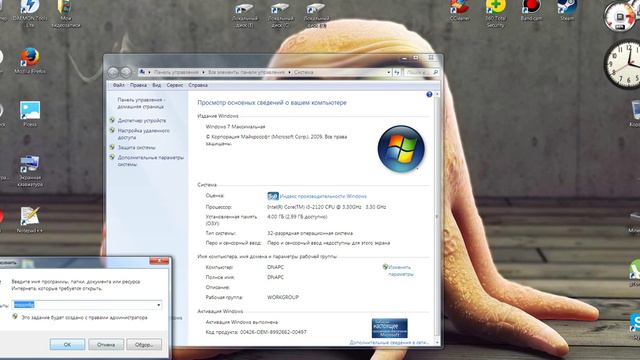Click the magnifier icon in the search box
The width and height of the screenshot is (640, 360).
pos(436,72)
